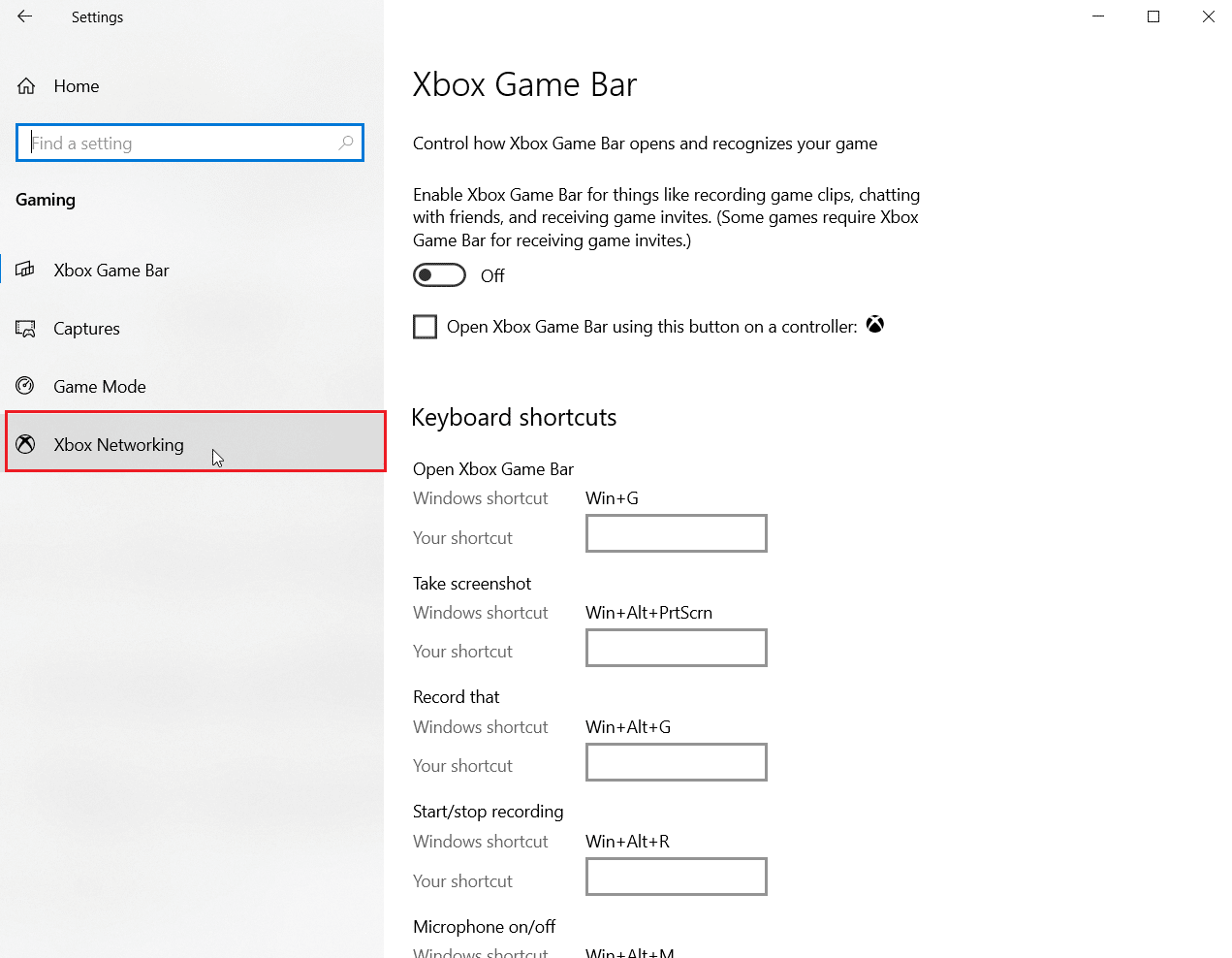The width and height of the screenshot is (1232, 958).
Task: Check Open Xbox Game Bar using controller button
Action: coord(425,327)
